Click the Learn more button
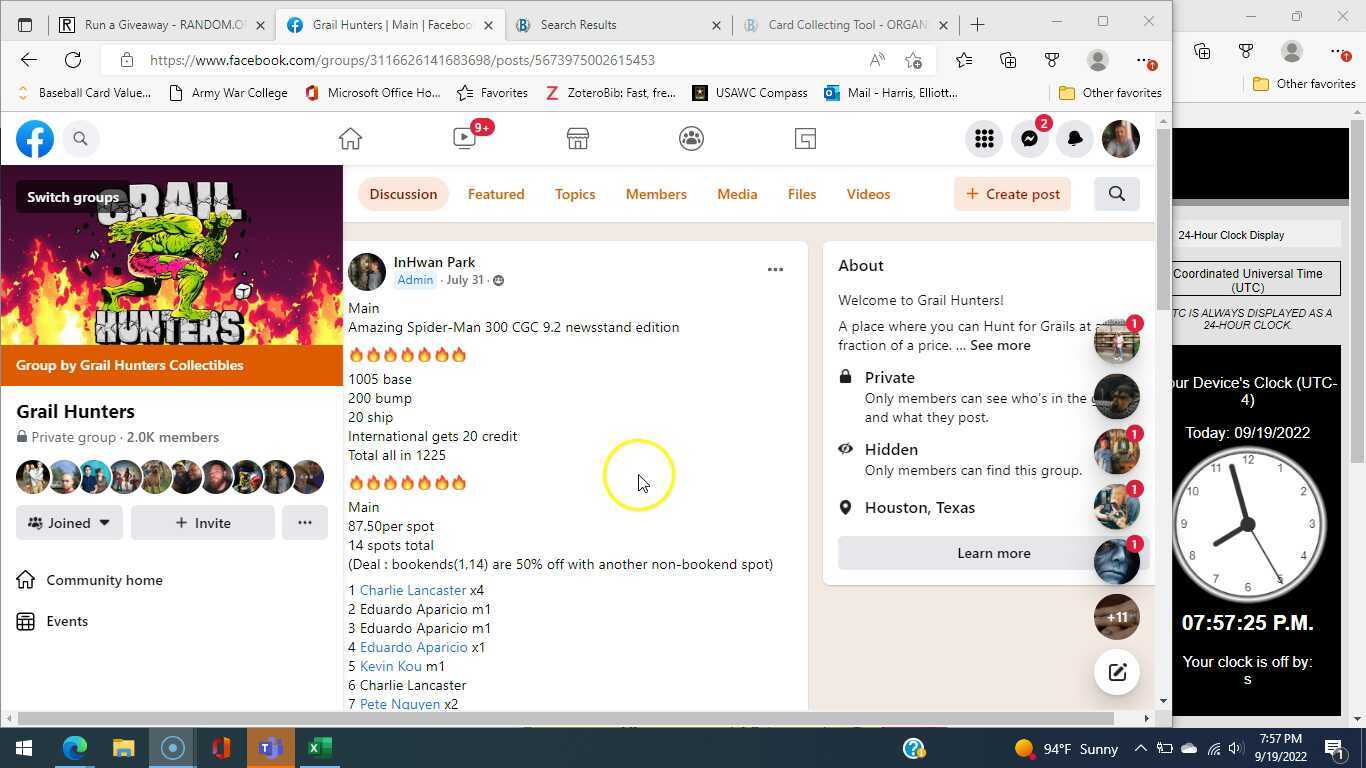The height and width of the screenshot is (768, 1366). (x=993, y=553)
